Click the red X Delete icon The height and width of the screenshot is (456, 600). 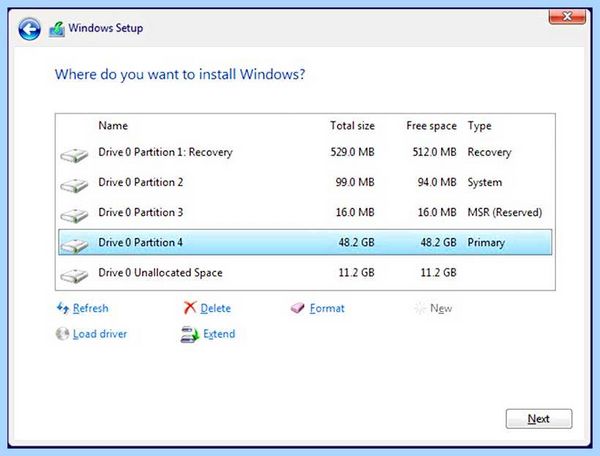pos(190,307)
